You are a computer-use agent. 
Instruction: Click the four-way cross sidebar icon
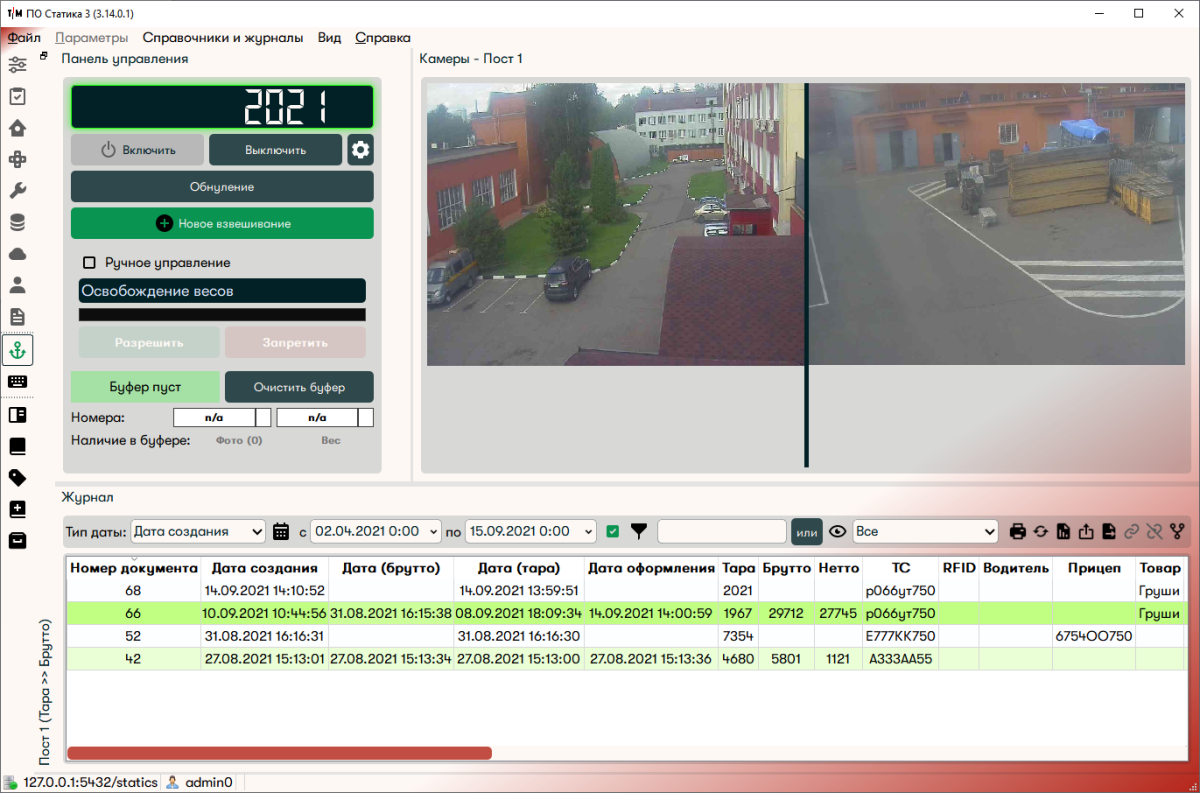(17, 160)
